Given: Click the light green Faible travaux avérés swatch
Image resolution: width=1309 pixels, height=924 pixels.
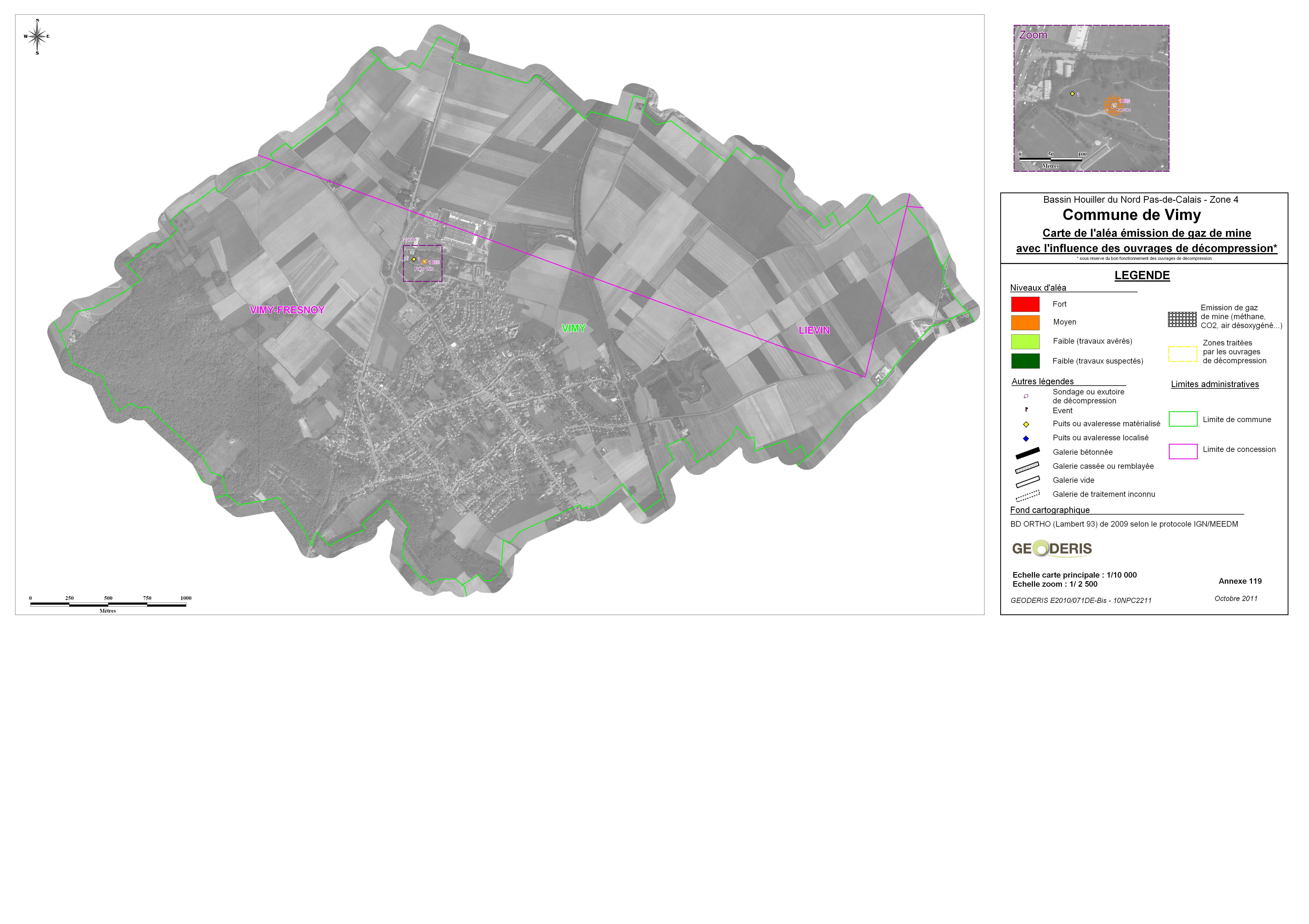Looking at the screenshot, I should click(1025, 341).
